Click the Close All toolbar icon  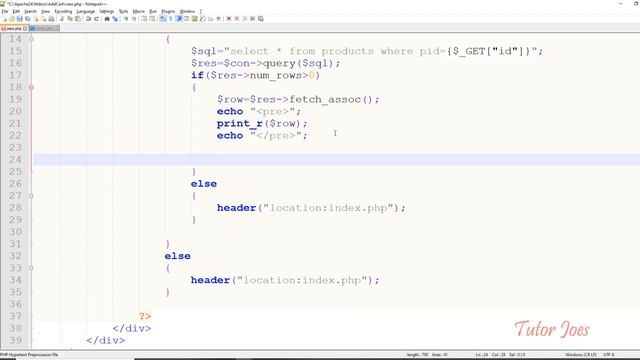coord(44,19)
